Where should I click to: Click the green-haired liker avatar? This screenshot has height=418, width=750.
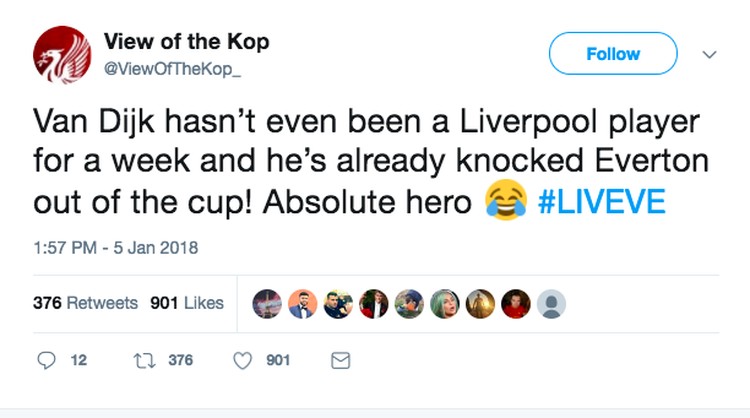pyautogui.click(x=443, y=304)
